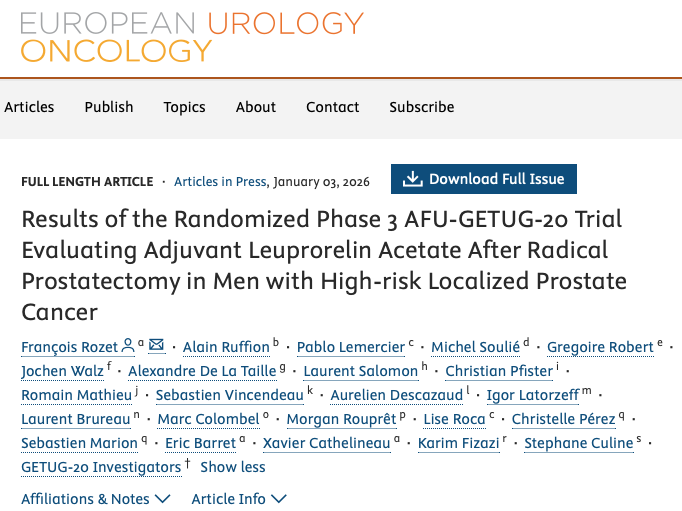Screen dimensions: 682x511
Task: Open the Publish menu
Action: tap(109, 107)
